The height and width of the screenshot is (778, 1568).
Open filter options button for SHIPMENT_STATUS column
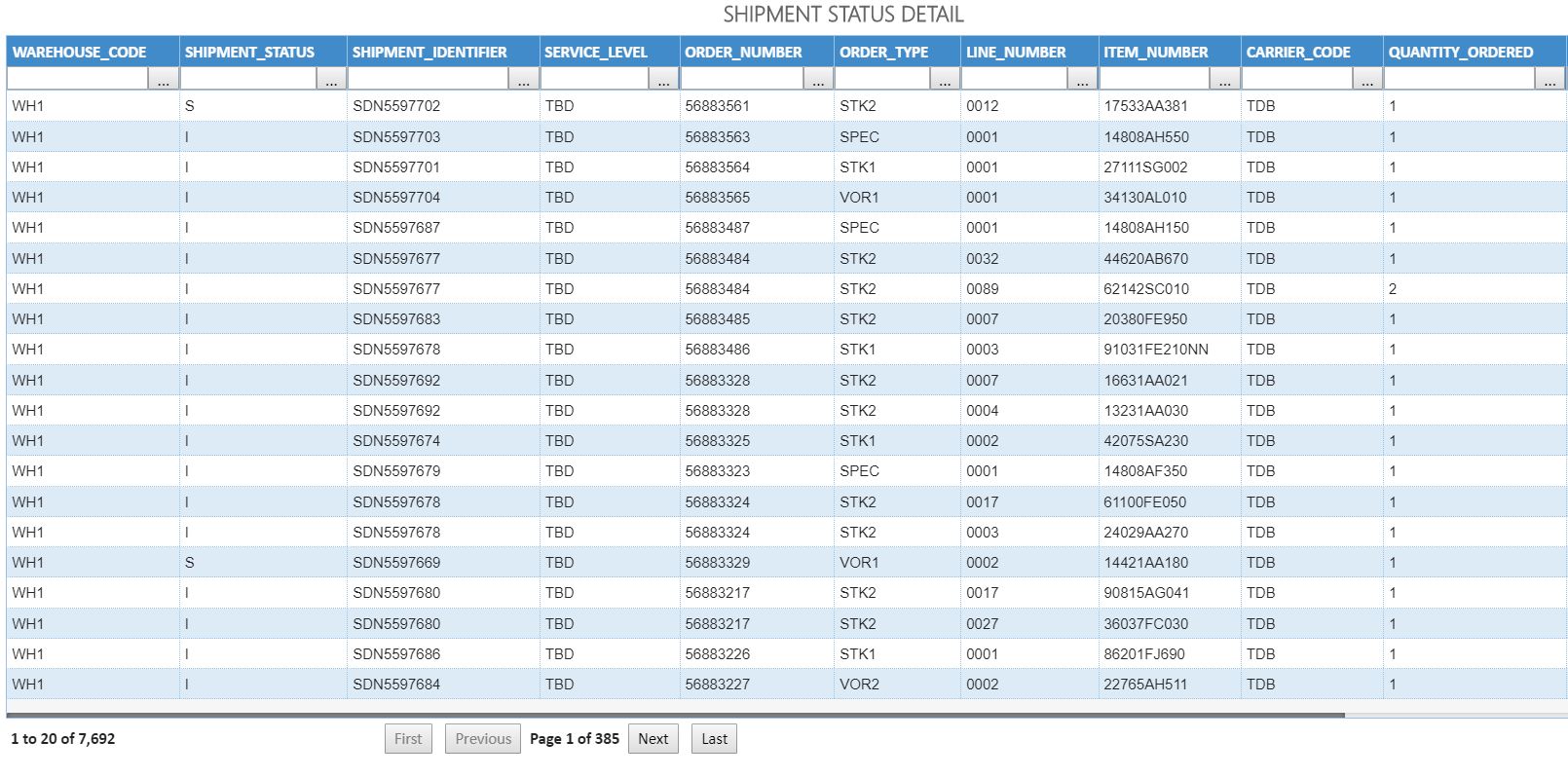[x=331, y=80]
